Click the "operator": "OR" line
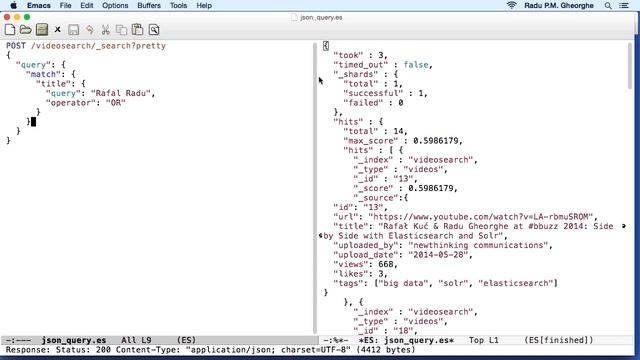Screen dimensions: 640x360 86,103
